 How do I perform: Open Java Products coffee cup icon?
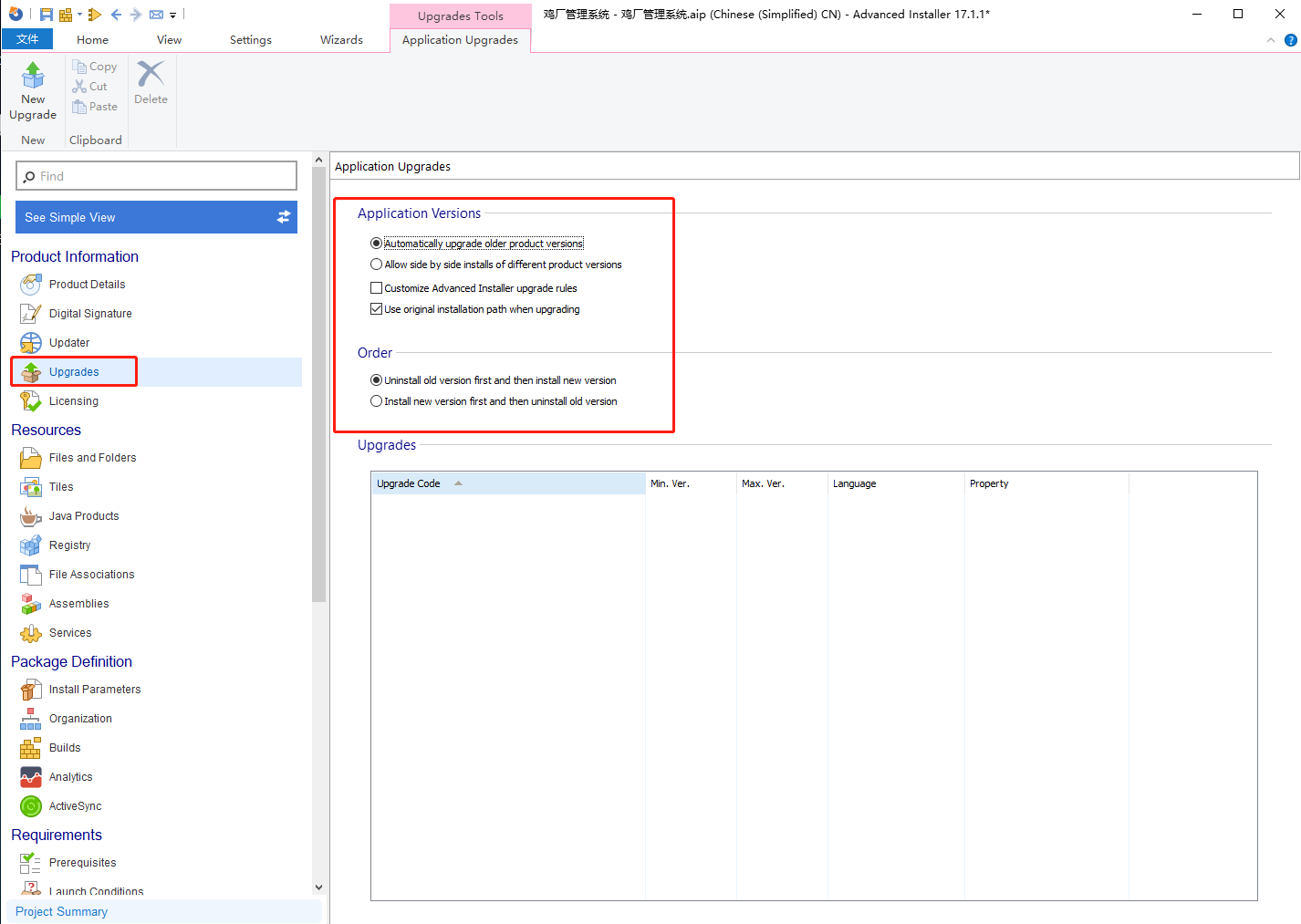(30, 516)
